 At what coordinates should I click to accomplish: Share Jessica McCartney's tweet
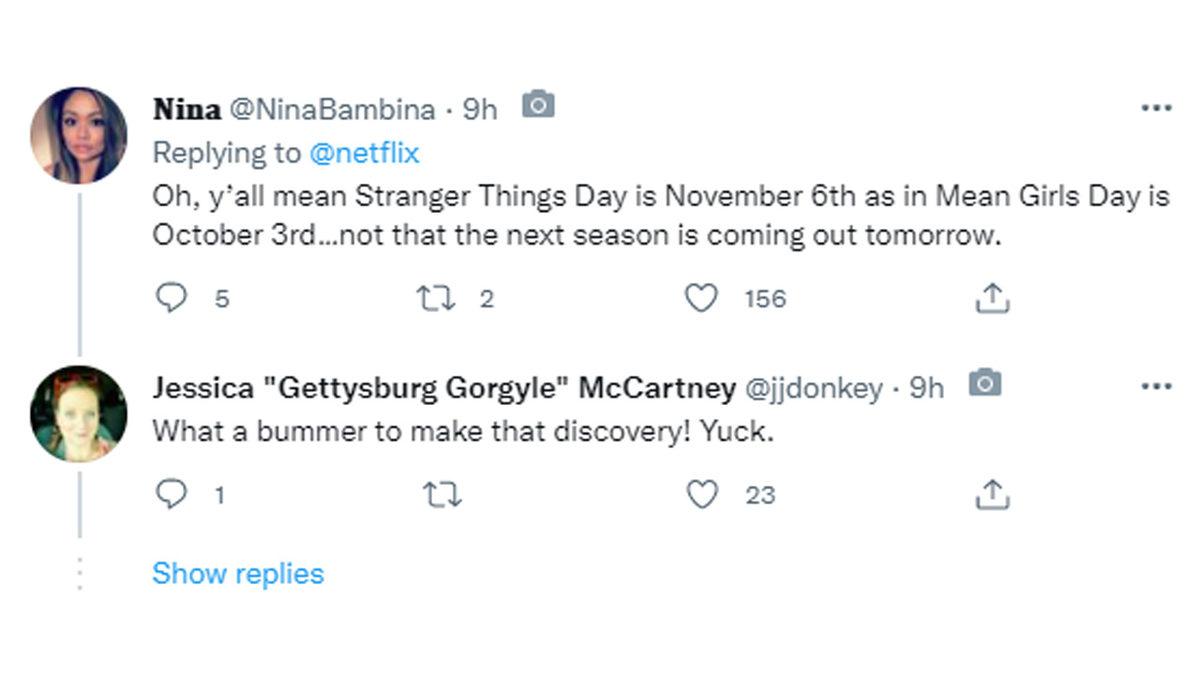[991, 494]
